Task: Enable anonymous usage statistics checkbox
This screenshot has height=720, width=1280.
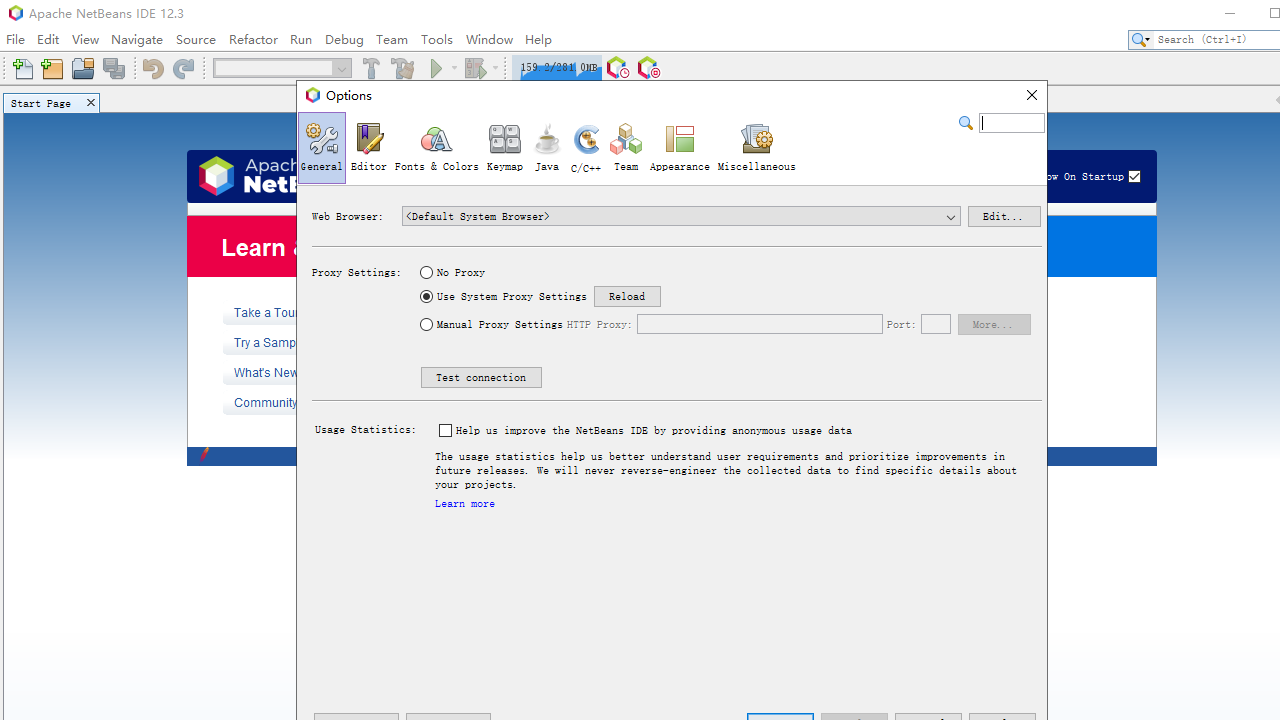Action: tap(446, 431)
